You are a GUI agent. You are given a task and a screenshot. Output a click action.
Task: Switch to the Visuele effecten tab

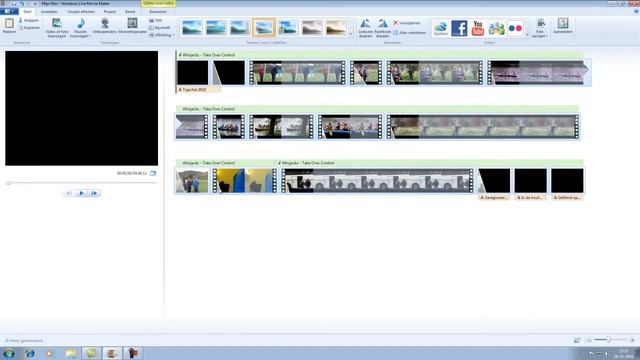coord(81,11)
